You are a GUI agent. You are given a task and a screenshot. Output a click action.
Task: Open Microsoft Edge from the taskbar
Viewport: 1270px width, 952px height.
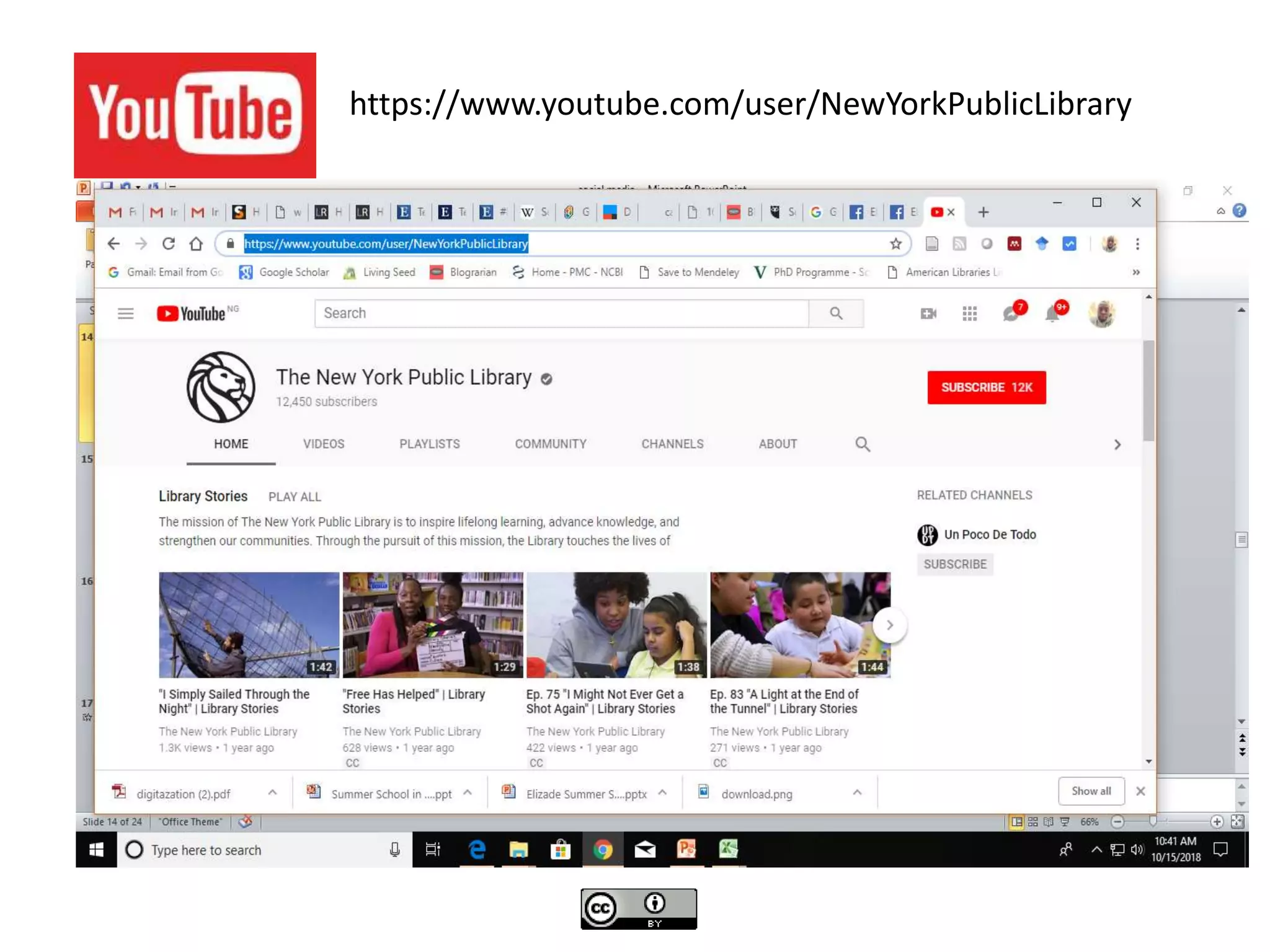tap(477, 849)
